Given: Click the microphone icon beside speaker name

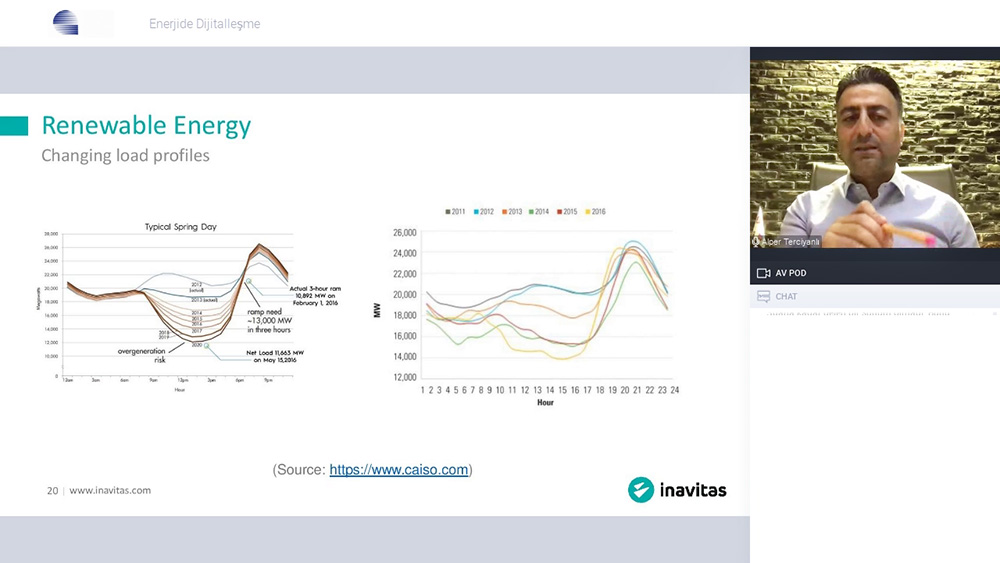Looking at the screenshot, I should tap(756, 242).
